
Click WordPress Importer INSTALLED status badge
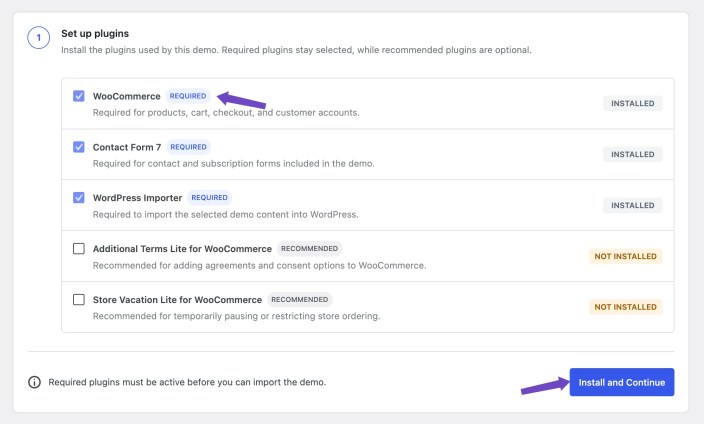click(x=633, y=205)
